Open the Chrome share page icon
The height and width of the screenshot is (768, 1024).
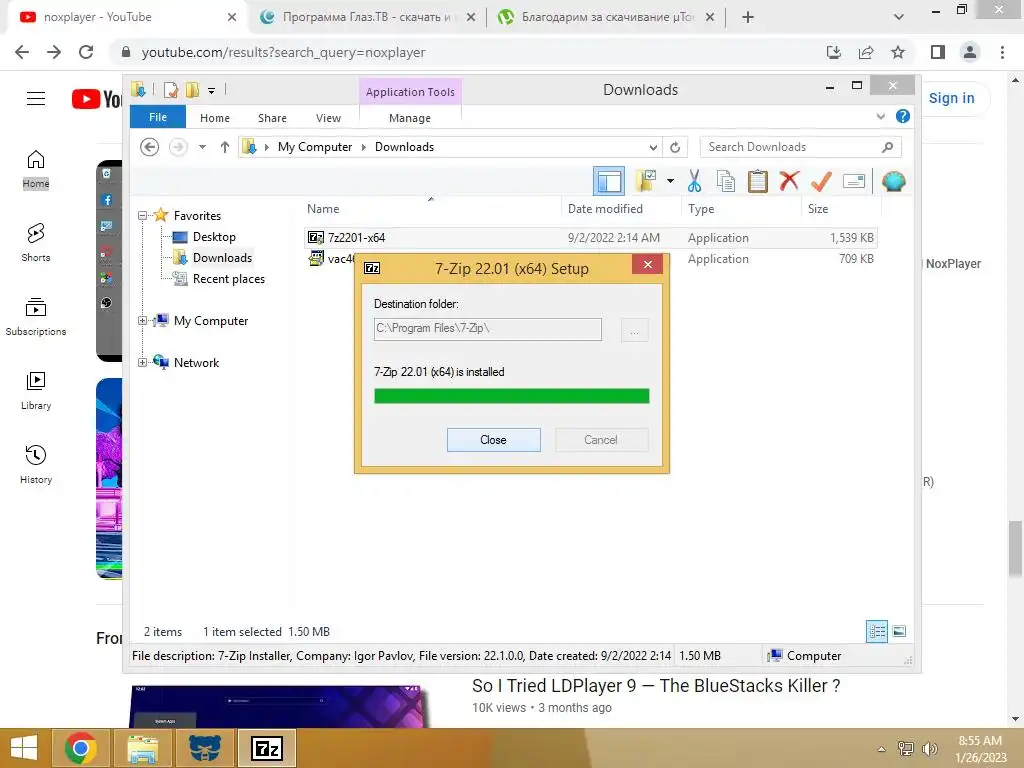(866, 52)
